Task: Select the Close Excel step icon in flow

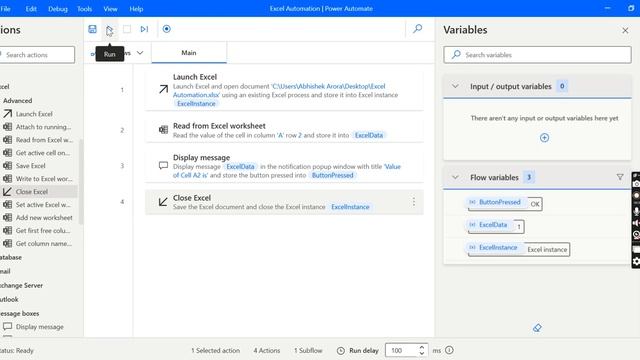Action: [163, 202]
